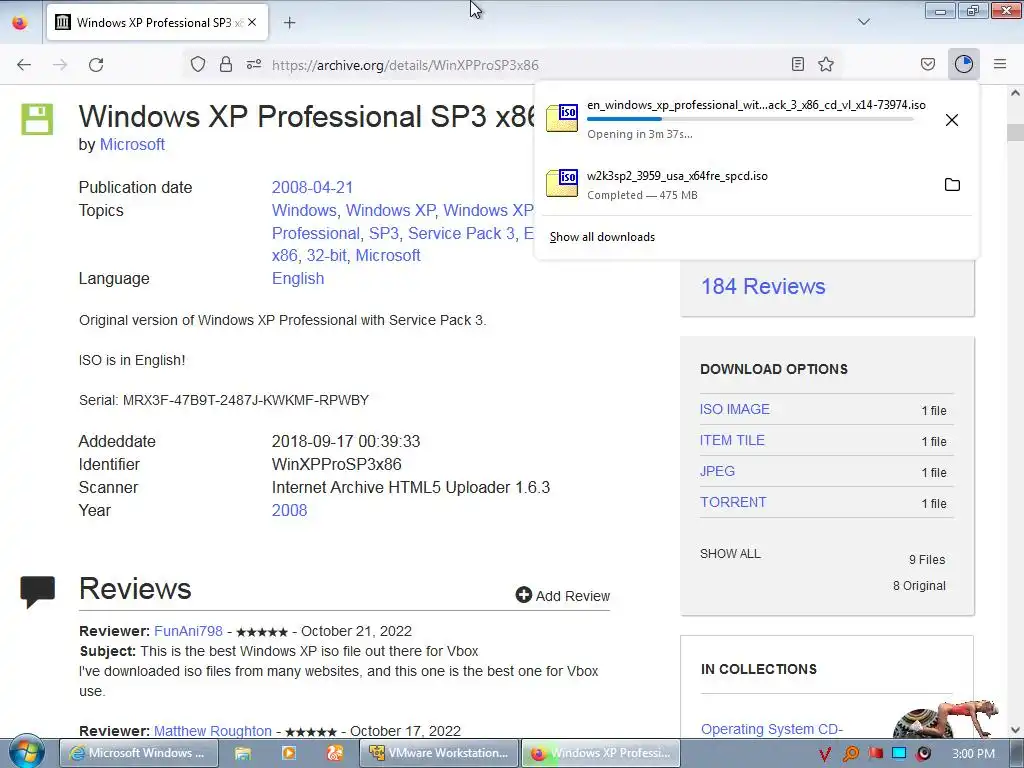Click the Serial MRX3F-47B9T product key text

point(224,400)
